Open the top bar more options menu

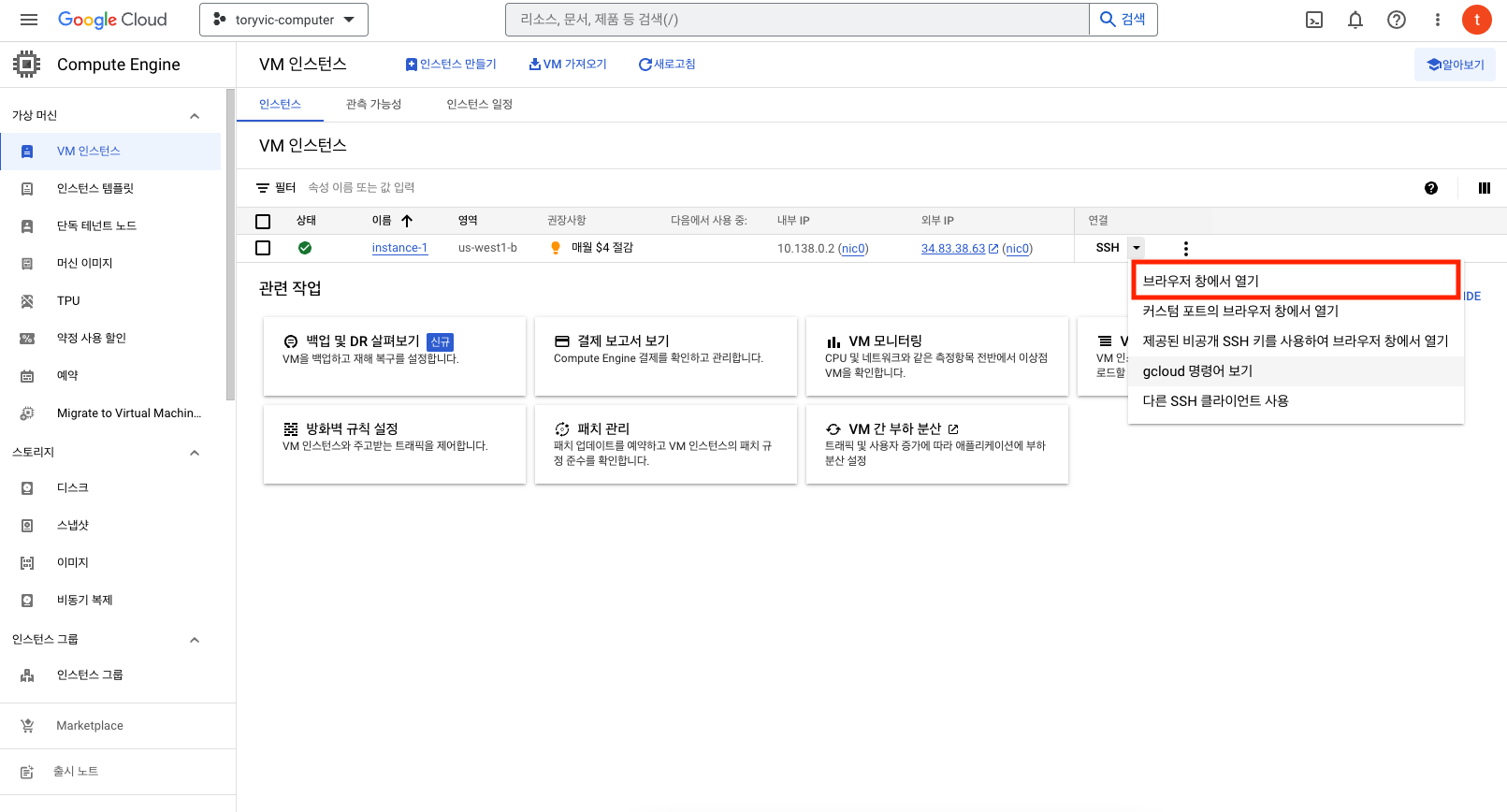point(1438,20)
